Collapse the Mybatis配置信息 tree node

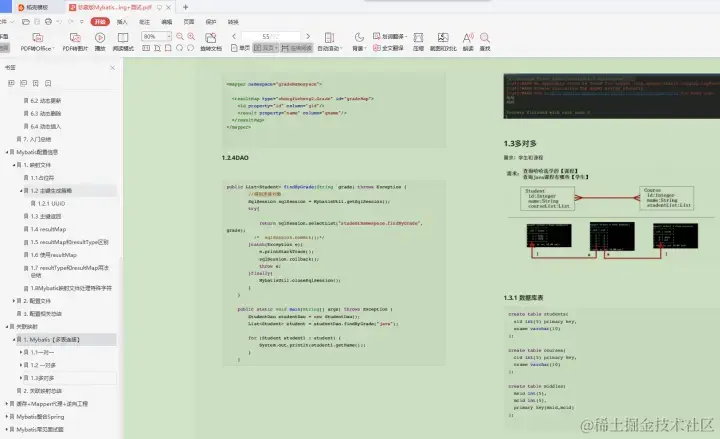pos(7,152)
